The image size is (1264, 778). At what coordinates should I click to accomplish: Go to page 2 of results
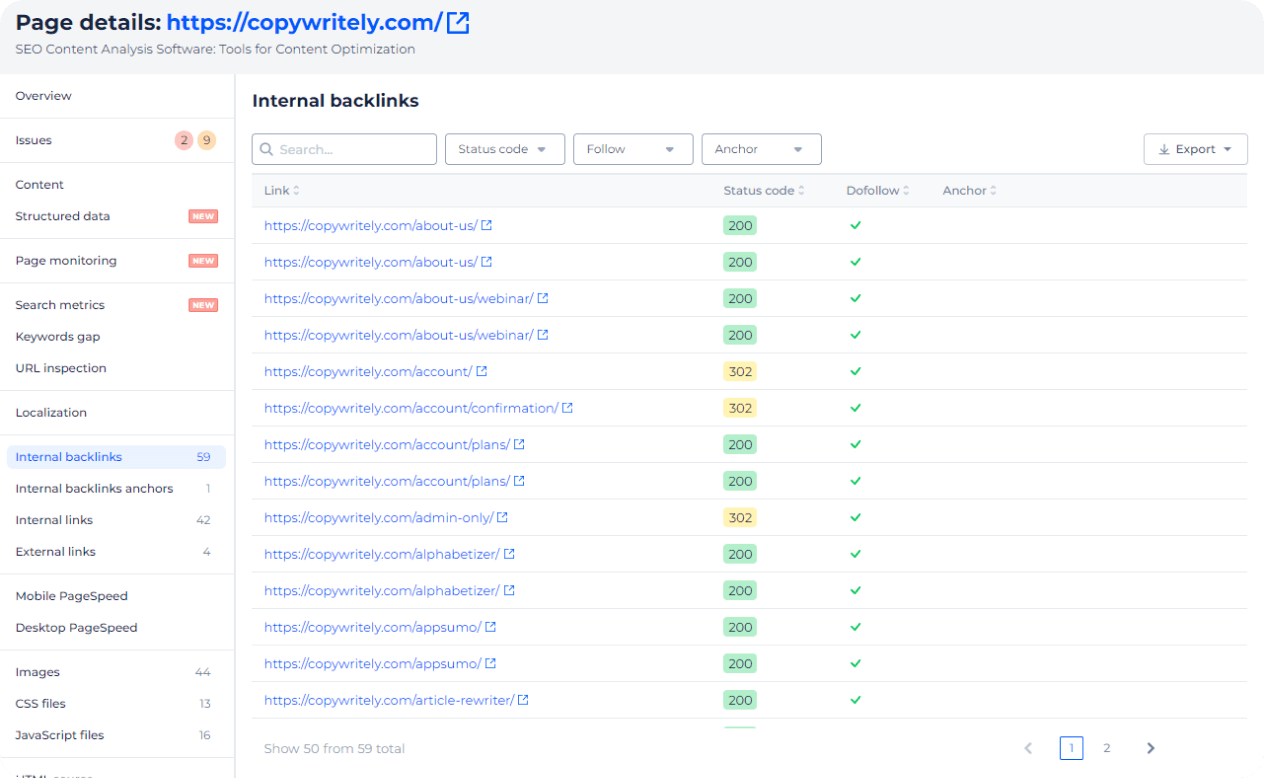click(1107, 748)
